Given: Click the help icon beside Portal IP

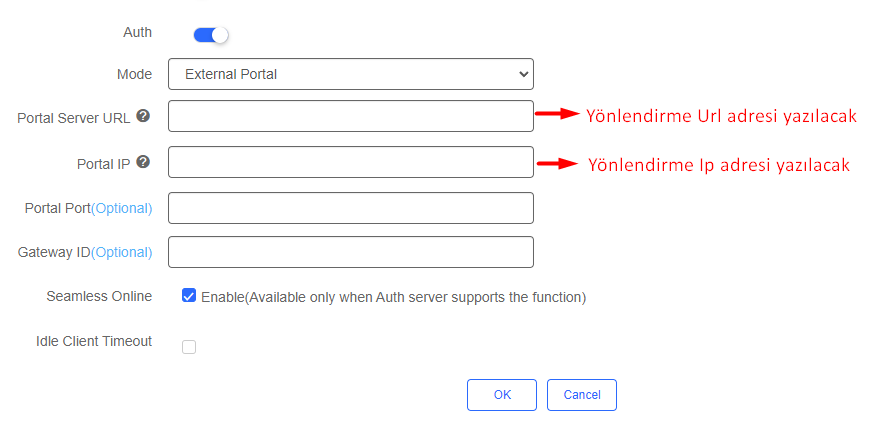Looking at the screenshot, I should click(x=143, y=162).
